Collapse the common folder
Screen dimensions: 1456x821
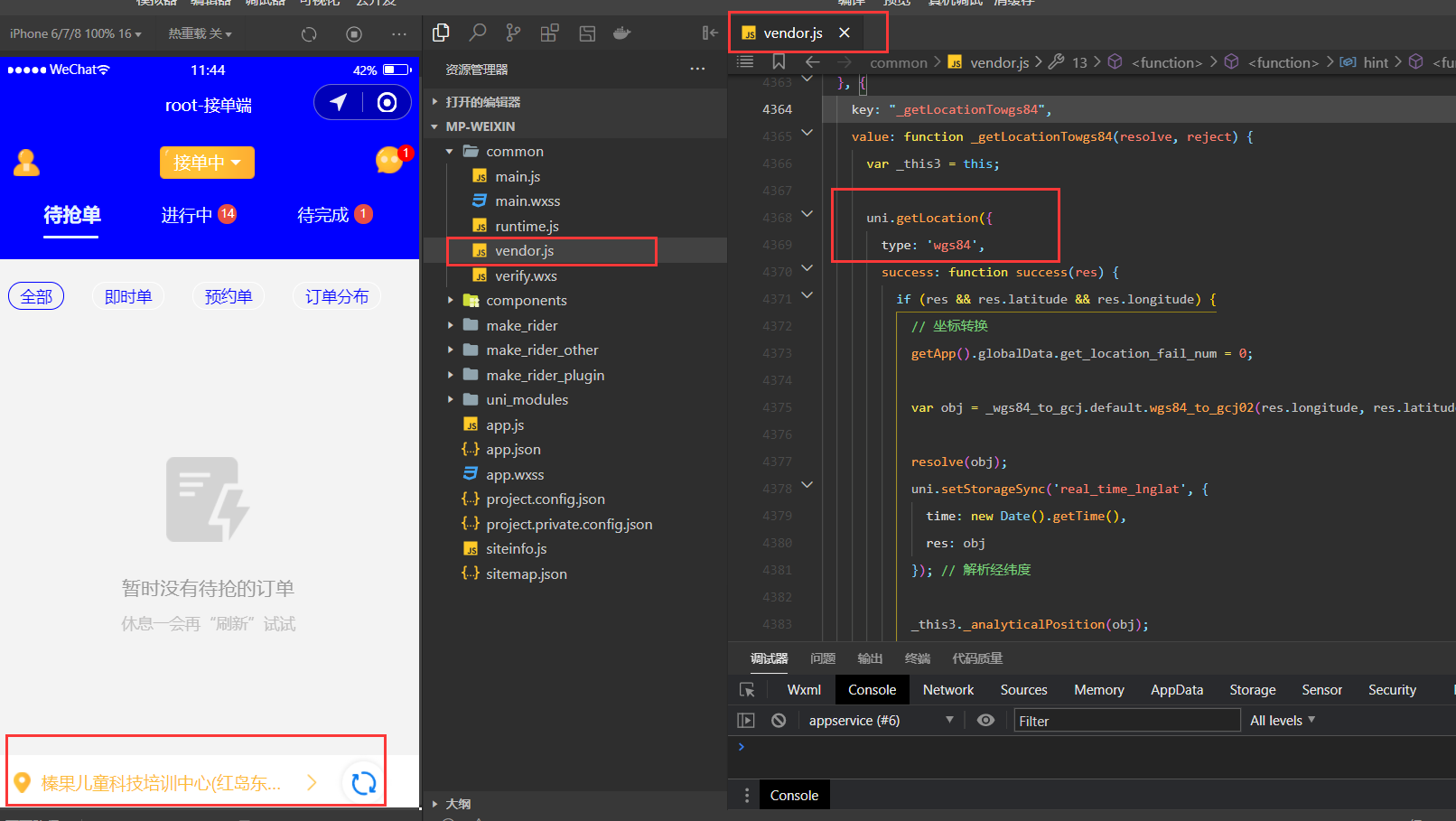[x=515, y=152]
